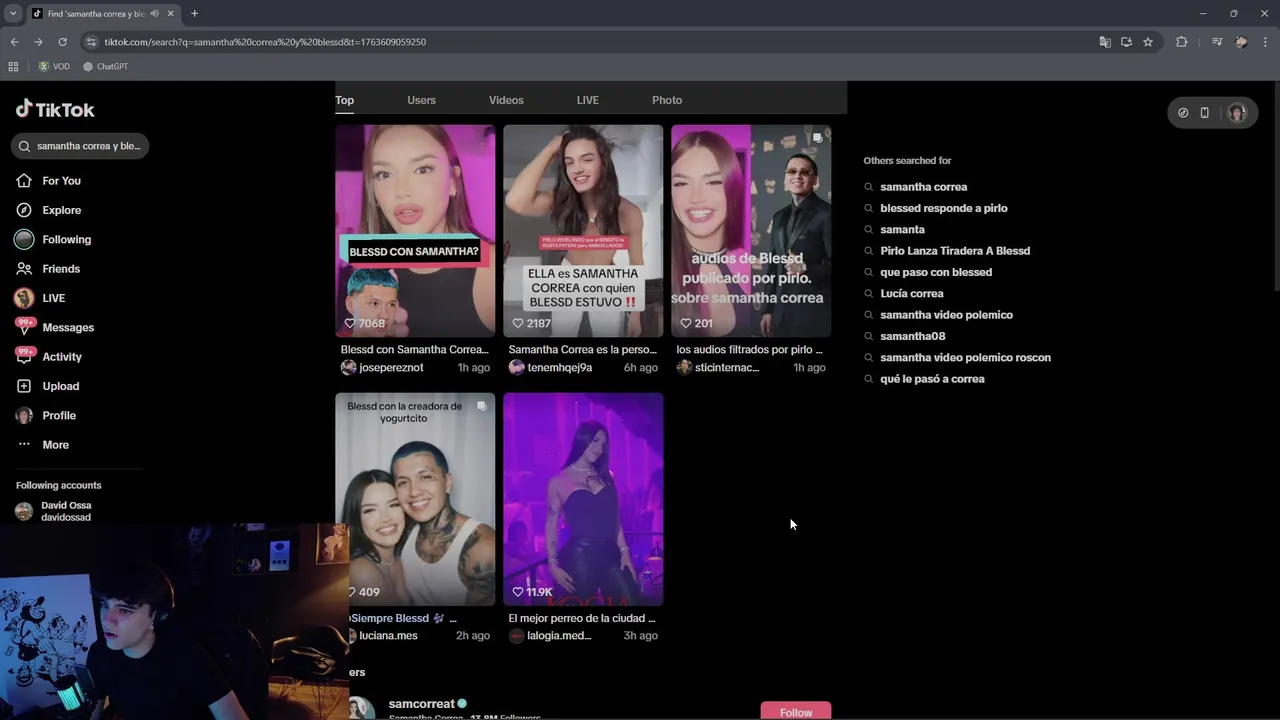This screenshot has width=1280, height=720.
Task: Search suggestion 'Lucía correa'
Action: (911, 294)
